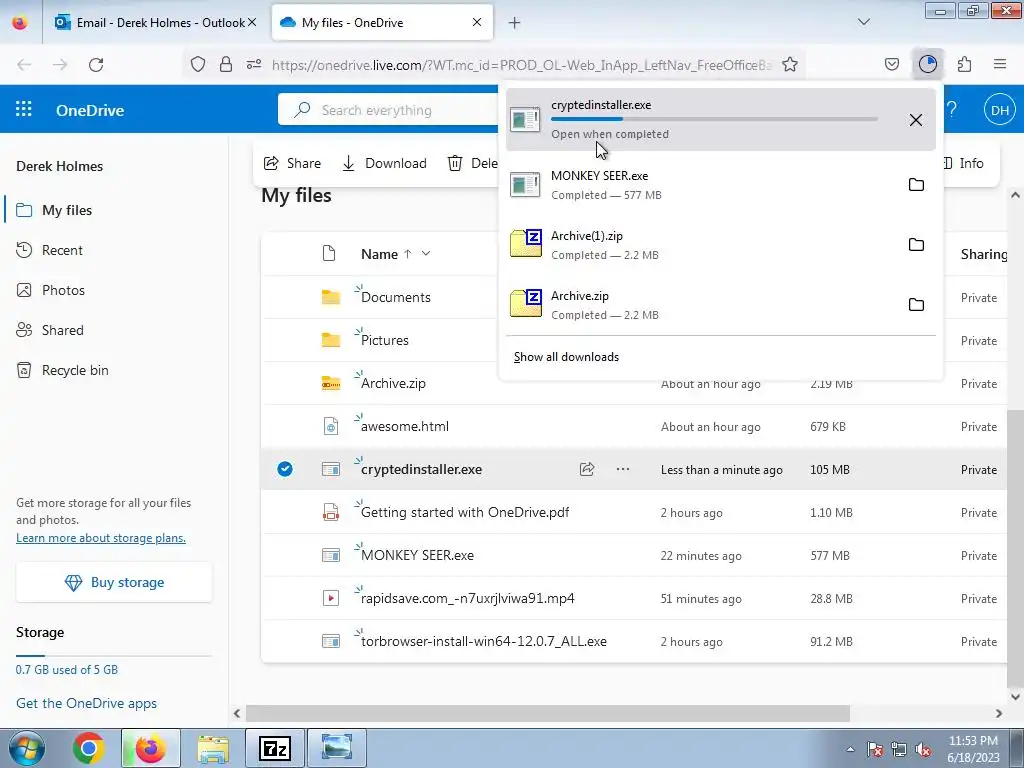Click the tracking protection shield icon

[x=198, y=65]
